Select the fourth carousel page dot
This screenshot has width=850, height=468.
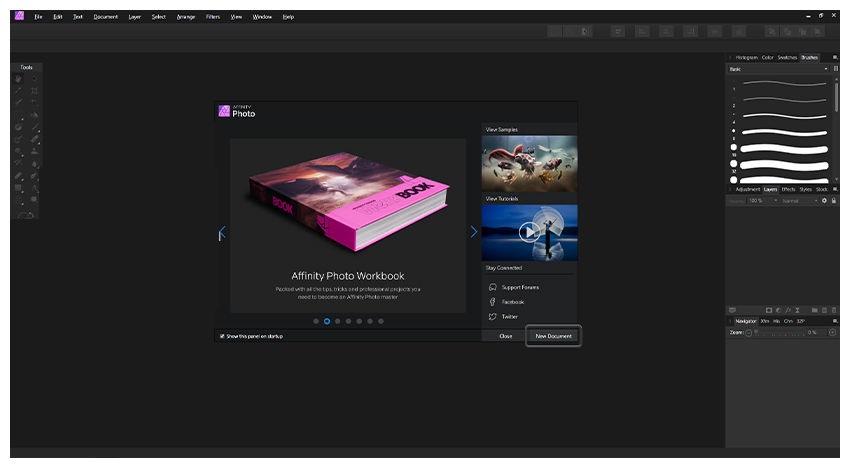349,321
